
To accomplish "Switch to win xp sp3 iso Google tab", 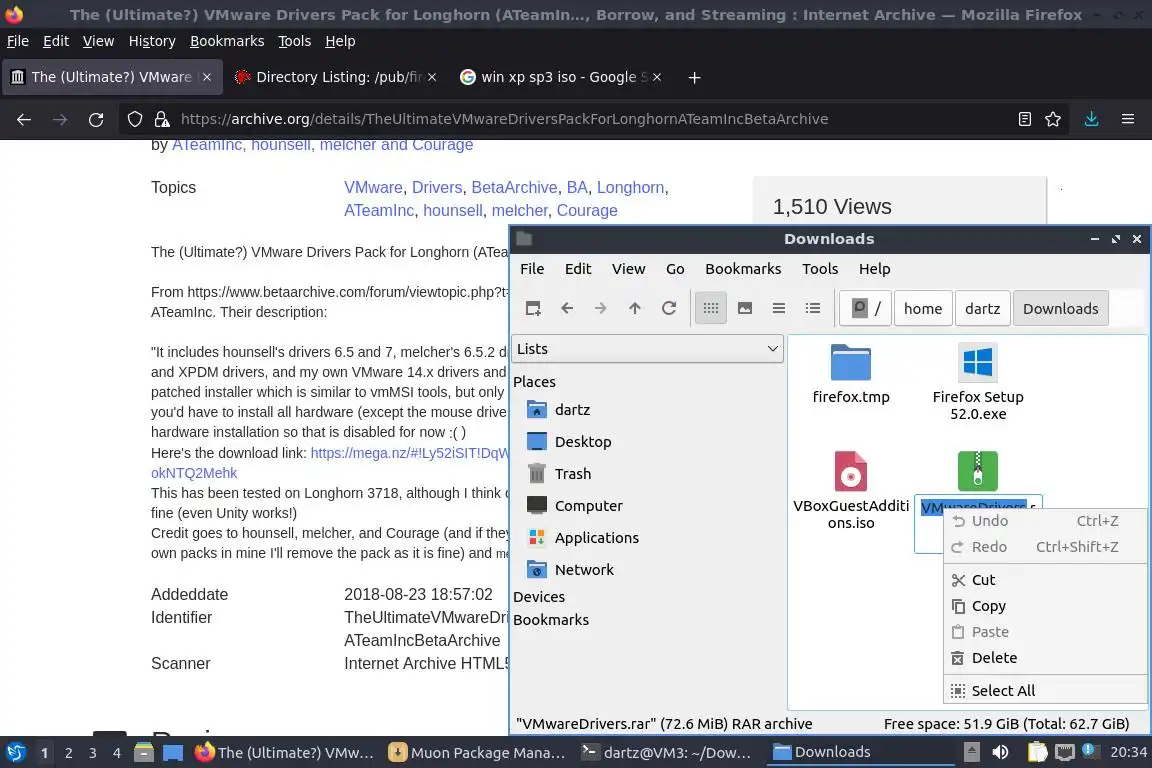I will coord(562,77).
